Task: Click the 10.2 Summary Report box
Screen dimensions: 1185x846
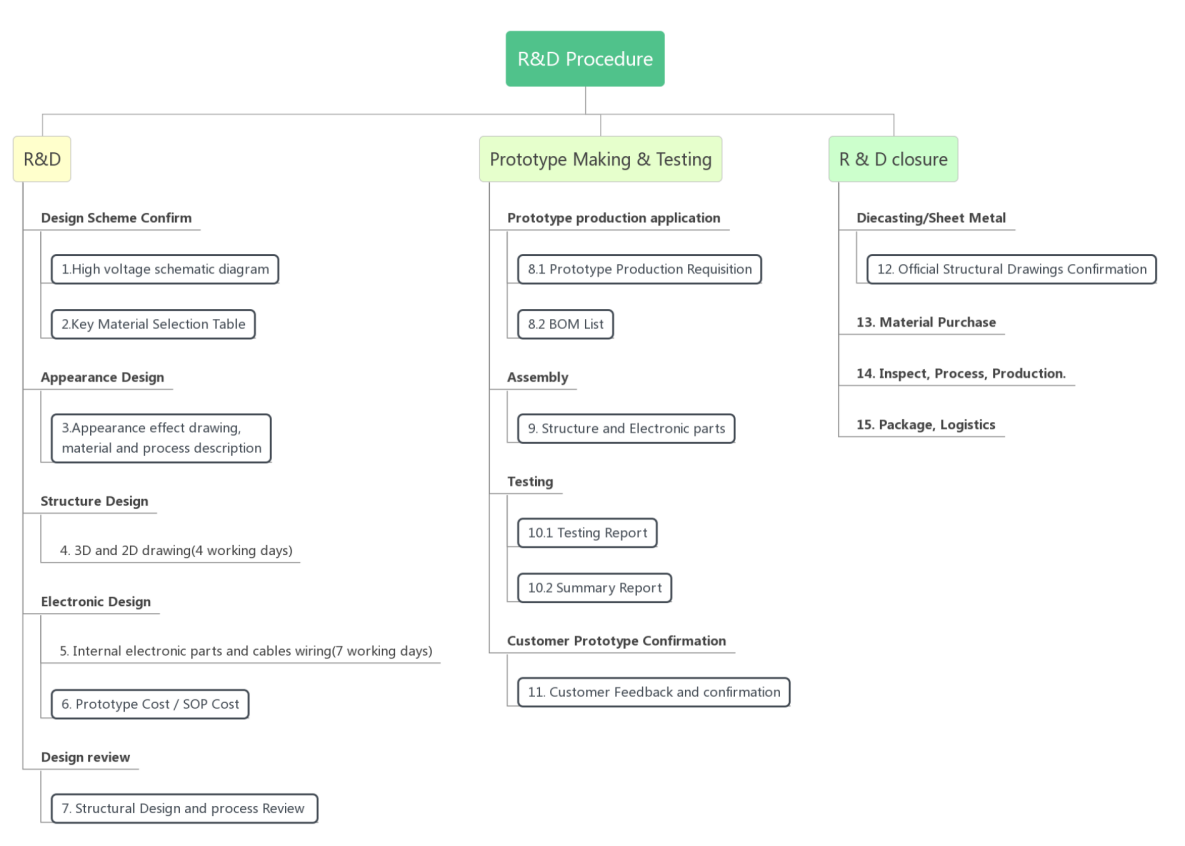Action: (x=594, y=588)
